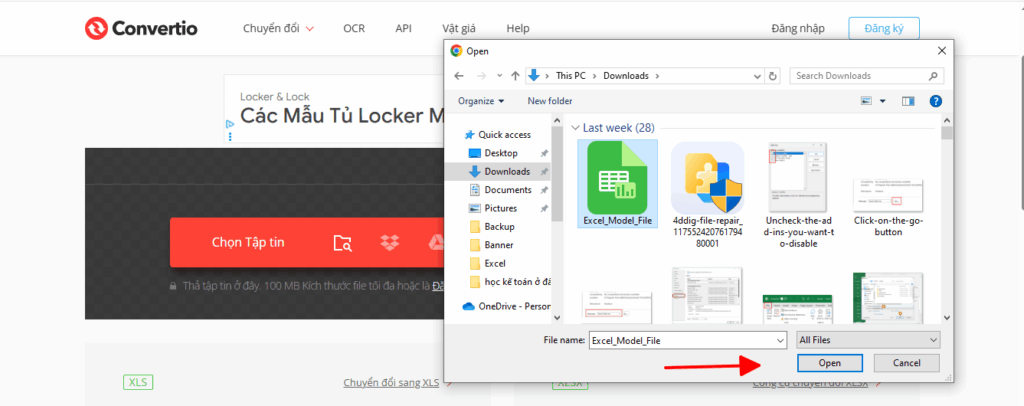Select Documents in the Quick access list
Screen dimensions: 1024x406
point(507,190)
